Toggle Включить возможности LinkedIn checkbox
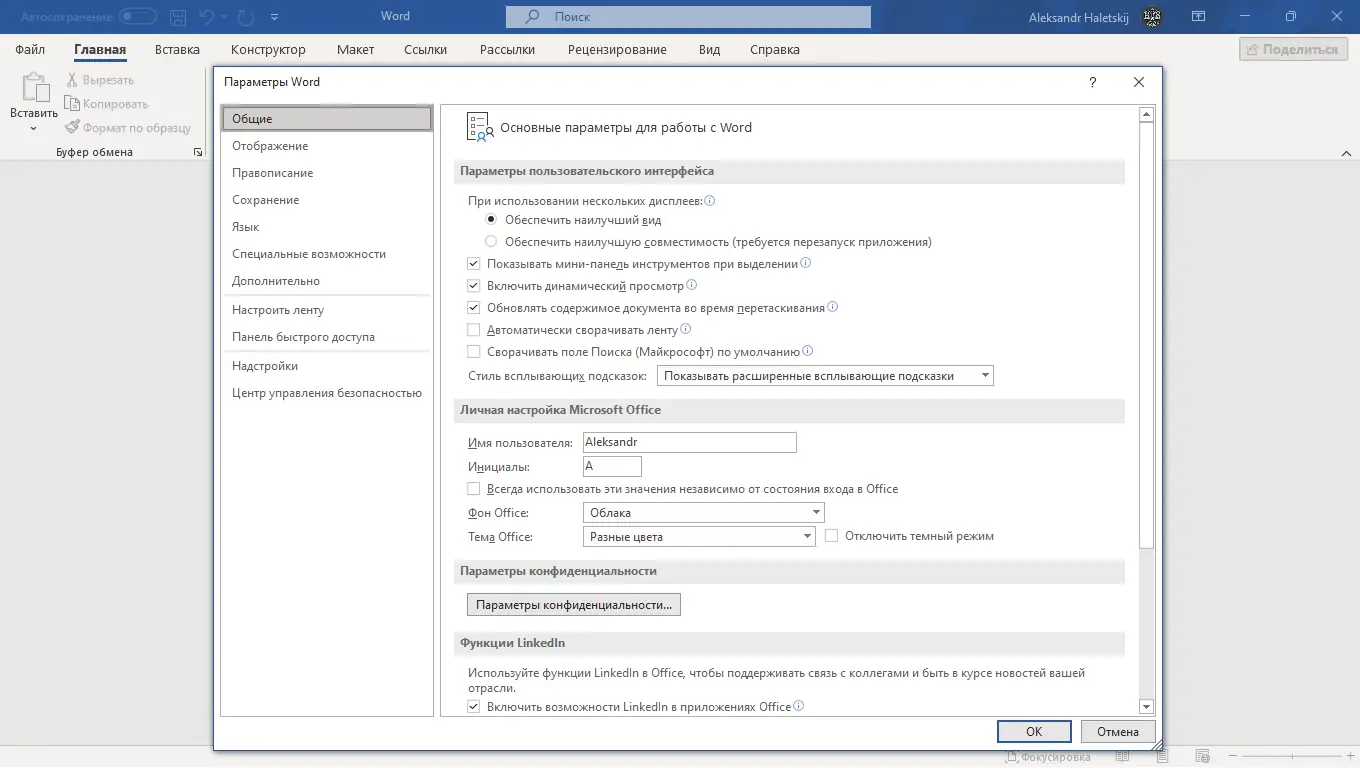Screen dimensions: 1360x768 click(x=474, y=707)
